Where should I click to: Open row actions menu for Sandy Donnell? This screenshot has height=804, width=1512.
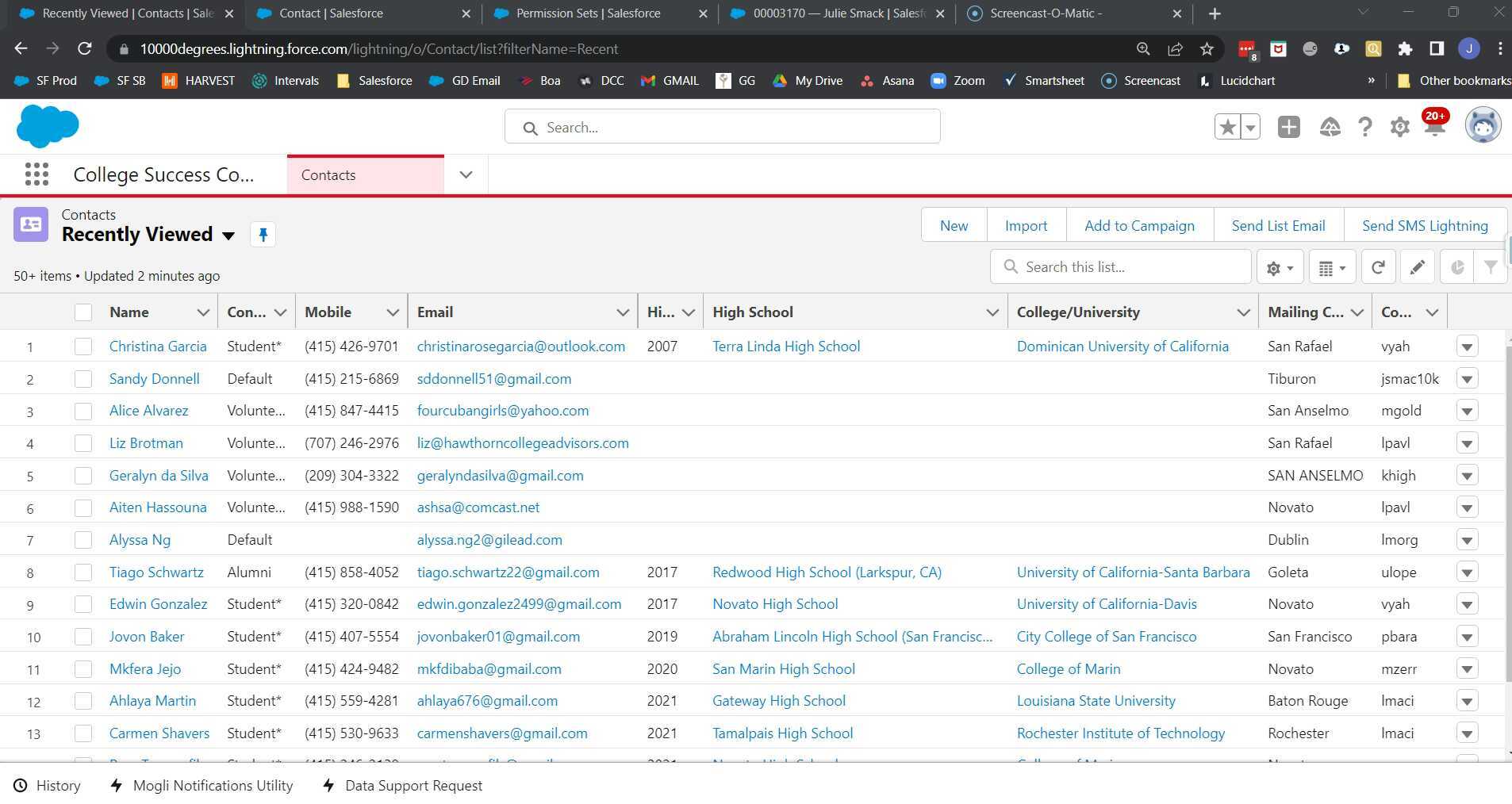[1467, 379]
